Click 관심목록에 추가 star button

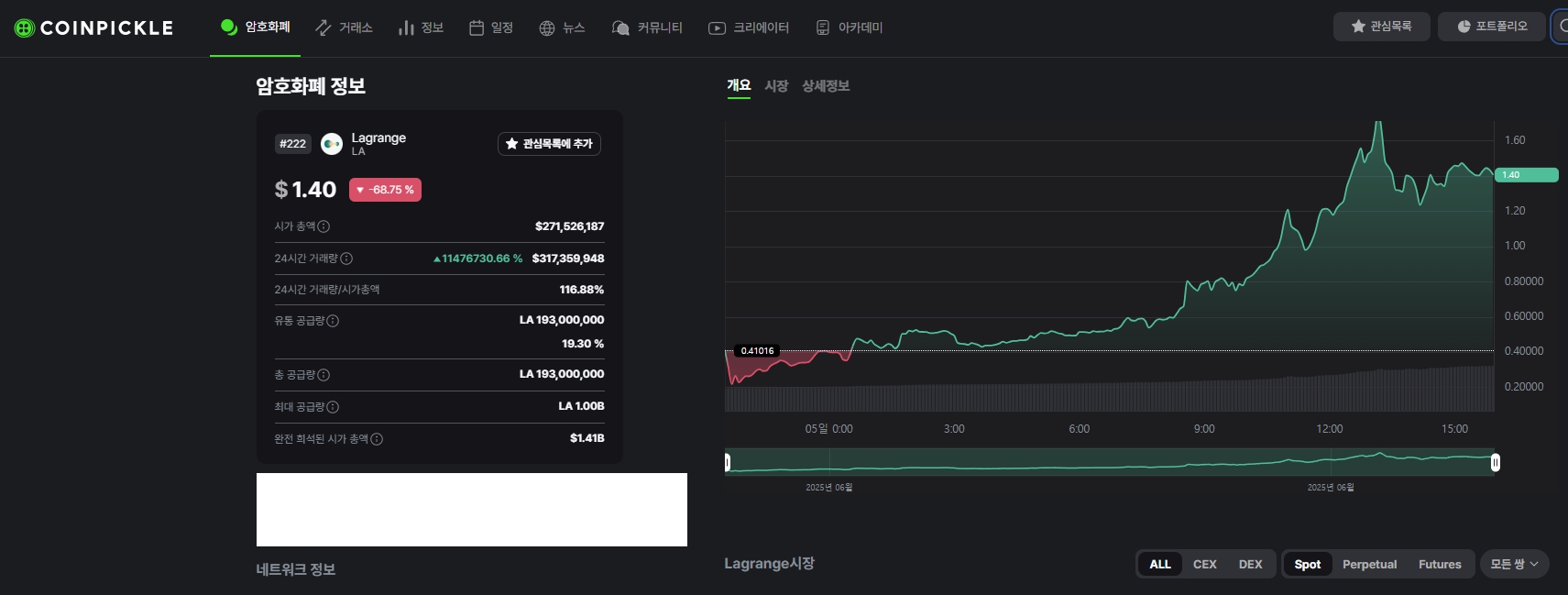(549, 144)
